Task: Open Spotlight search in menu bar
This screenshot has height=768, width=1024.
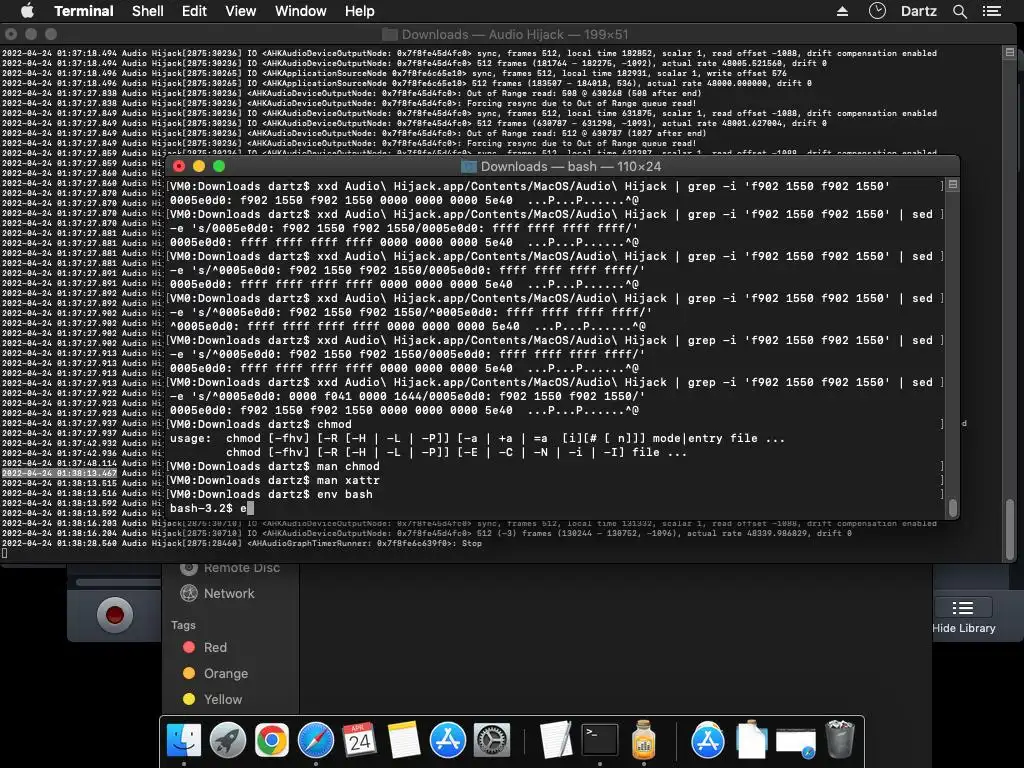Action: point(959,11)
